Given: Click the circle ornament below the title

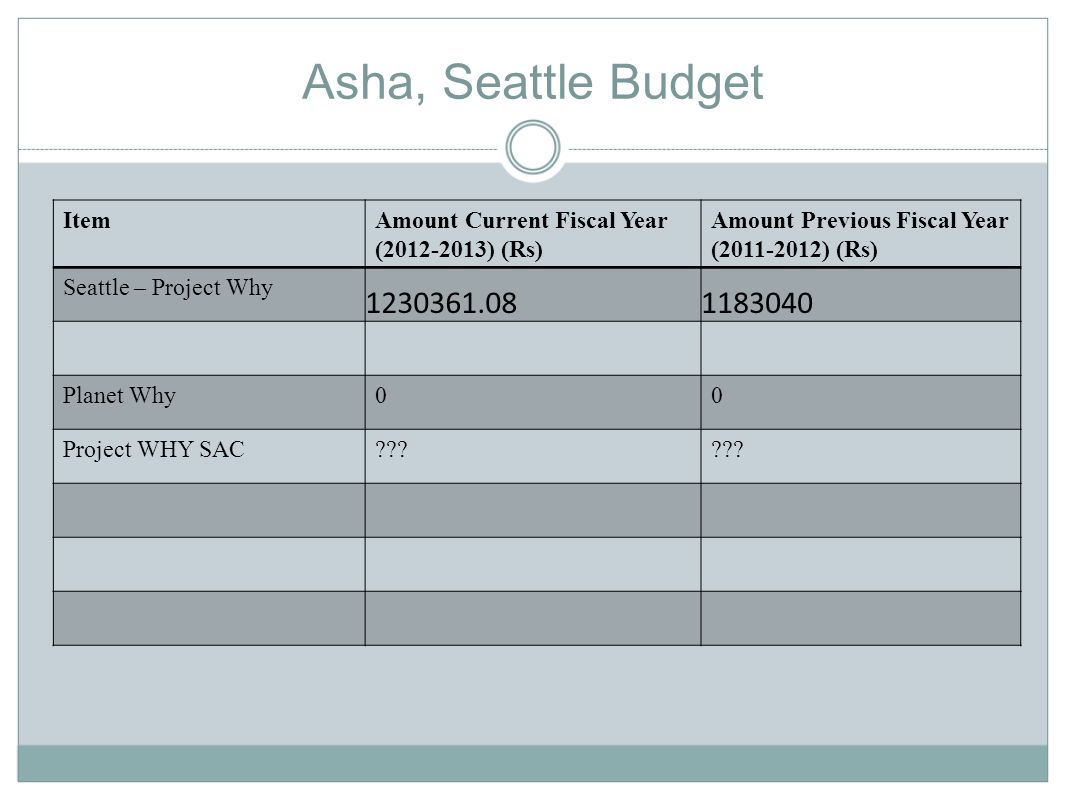Looking at the screenshot, I should point(533,147).
